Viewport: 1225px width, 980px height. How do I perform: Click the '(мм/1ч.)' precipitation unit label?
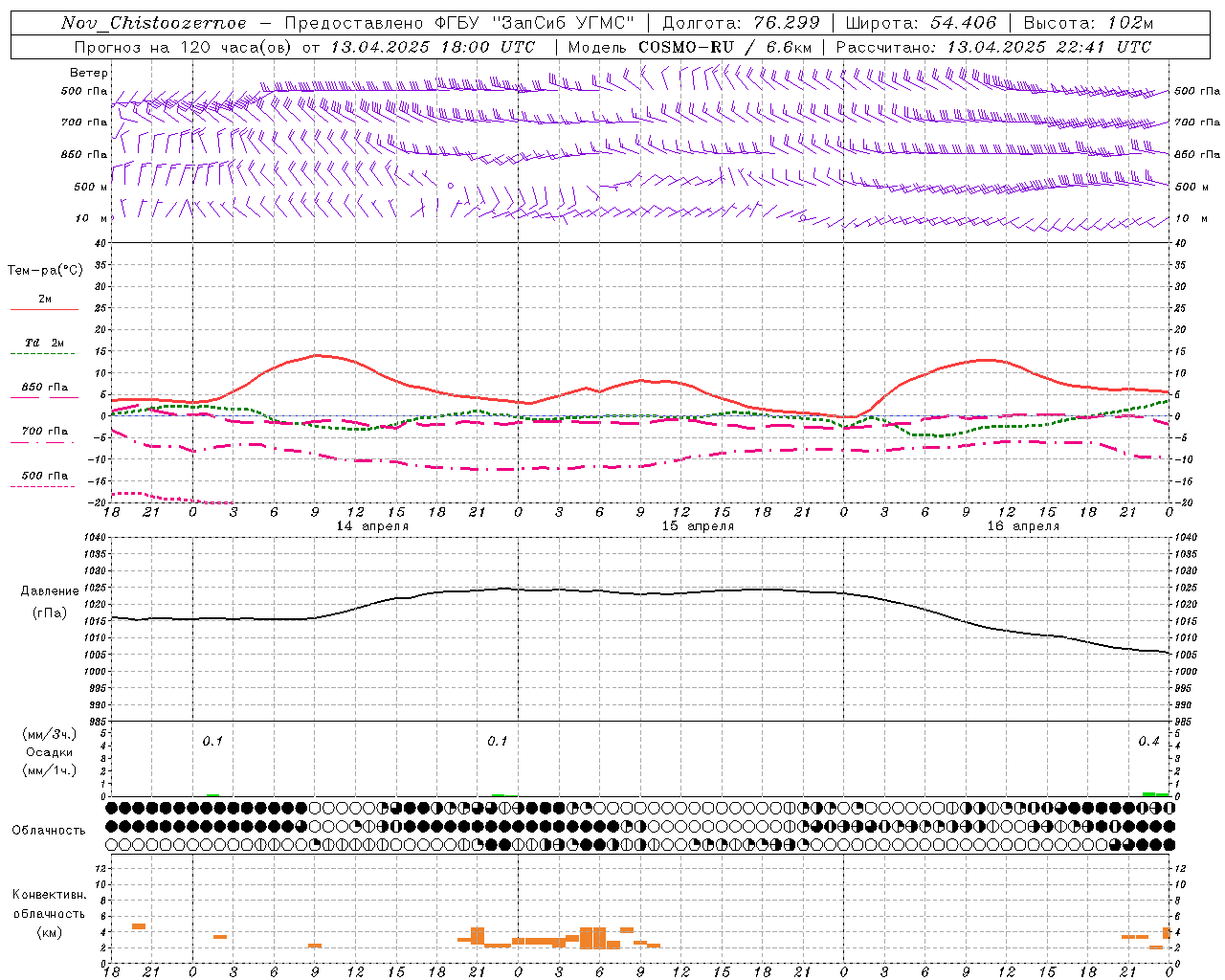(50, 770)
